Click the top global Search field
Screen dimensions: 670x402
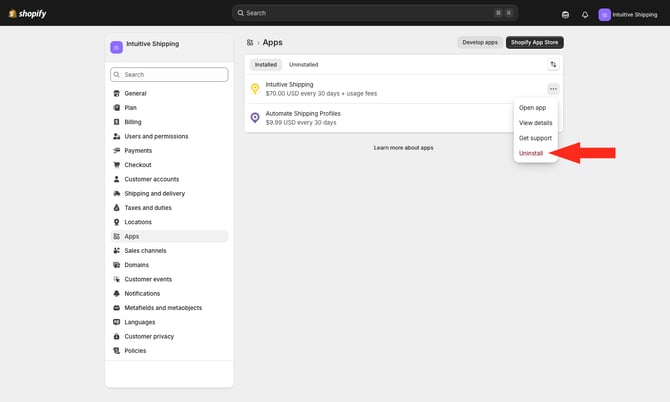375,13
